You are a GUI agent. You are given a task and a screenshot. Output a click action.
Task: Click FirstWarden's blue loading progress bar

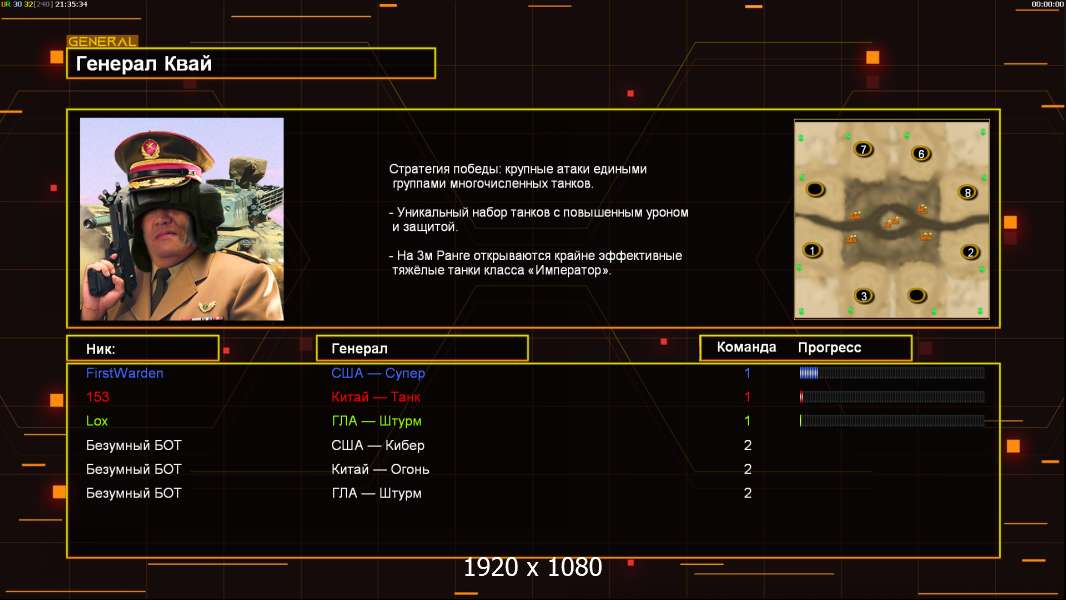[891, 373]
